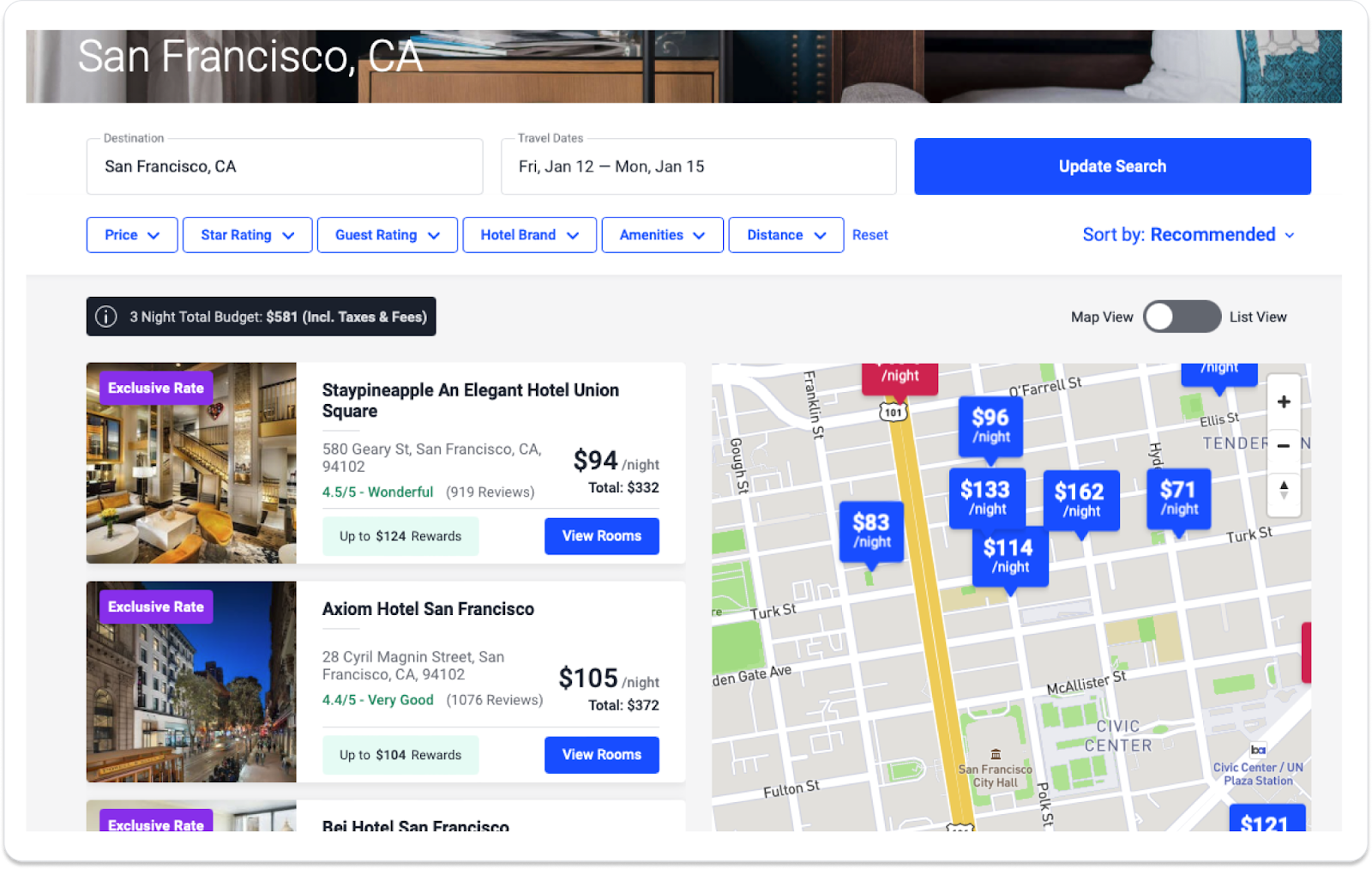Viewport: 1372px width, 869px height.
Task: Click the 580 Geary St address
Action: (x=431, y=458)
